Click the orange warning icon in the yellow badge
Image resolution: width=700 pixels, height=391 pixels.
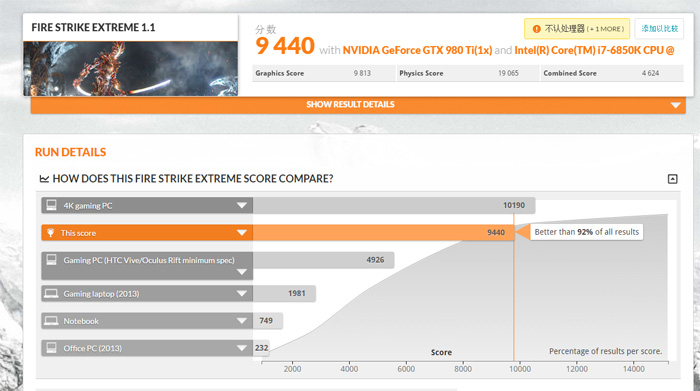(537, 29)
